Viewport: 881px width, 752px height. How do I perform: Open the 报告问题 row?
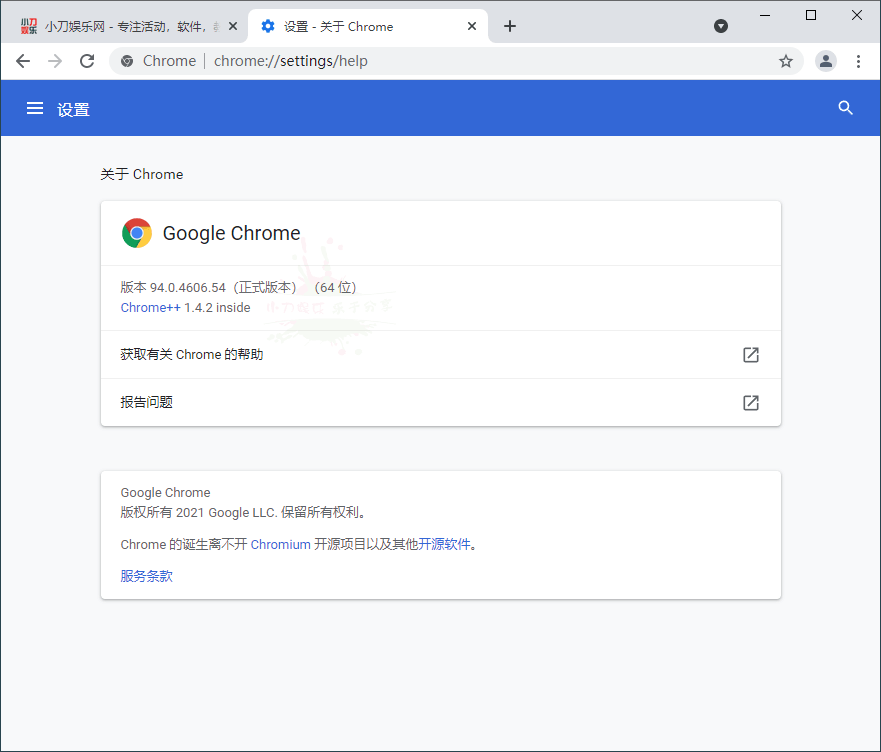click(x=440, y=402)
